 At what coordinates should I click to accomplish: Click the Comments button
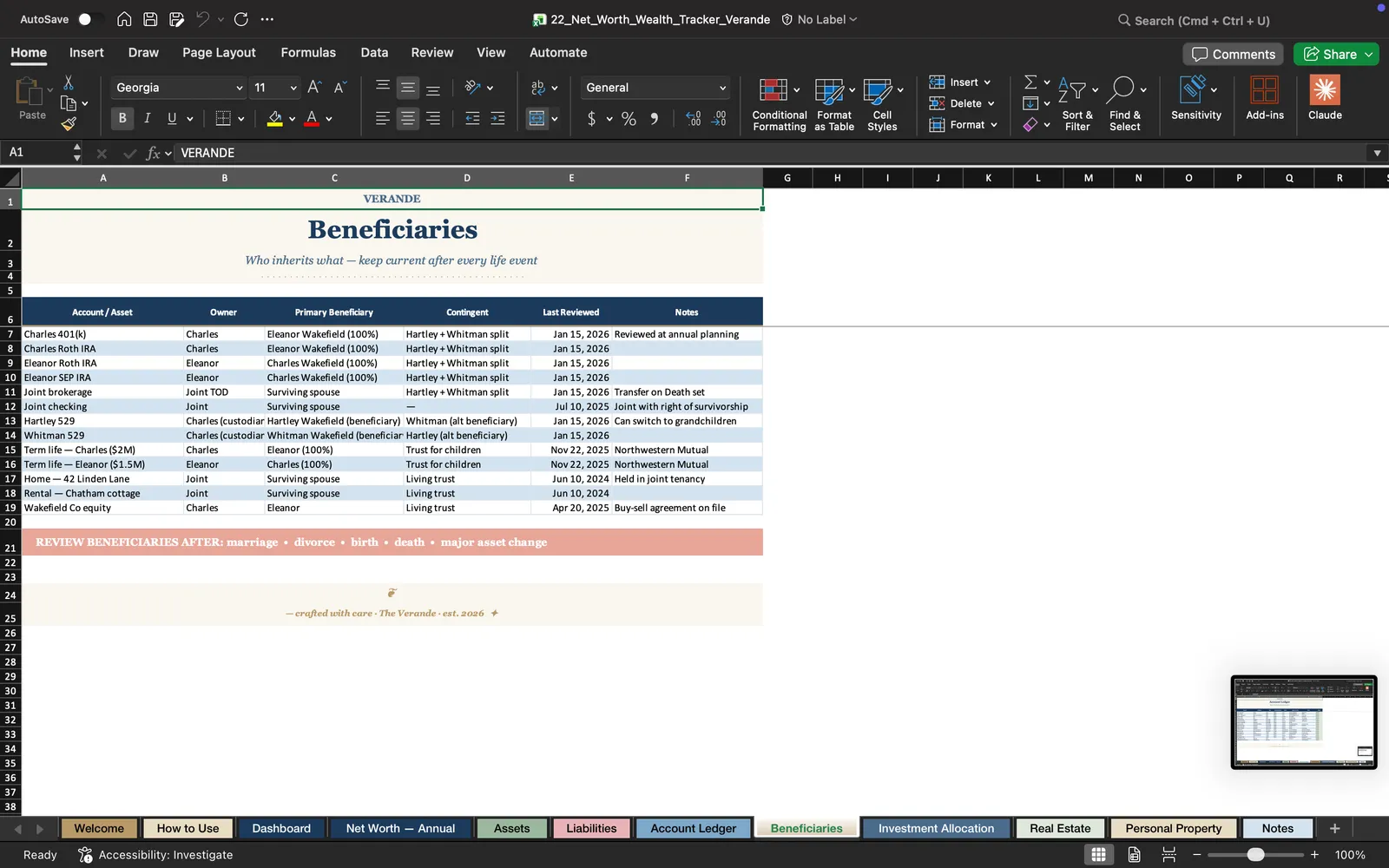[1233, 54]
